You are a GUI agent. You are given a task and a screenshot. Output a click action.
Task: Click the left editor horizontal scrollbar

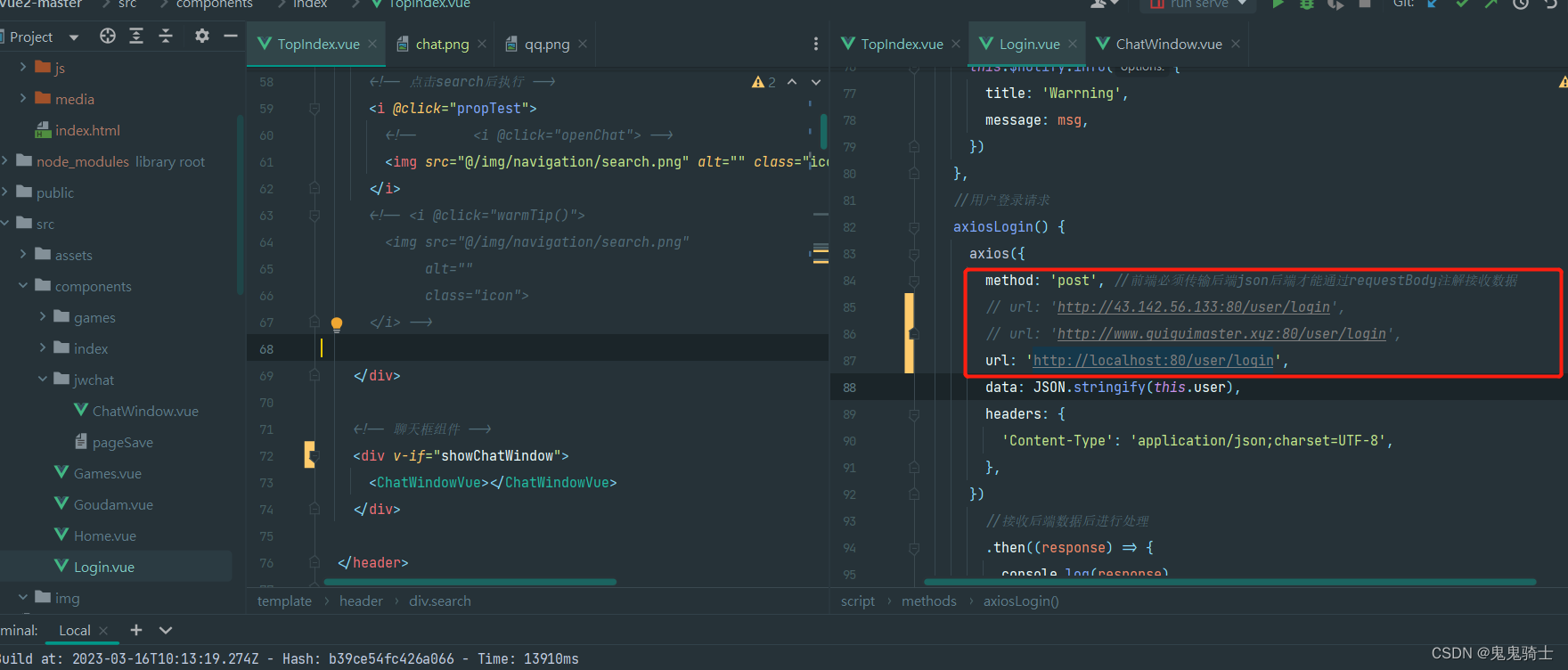470,582
